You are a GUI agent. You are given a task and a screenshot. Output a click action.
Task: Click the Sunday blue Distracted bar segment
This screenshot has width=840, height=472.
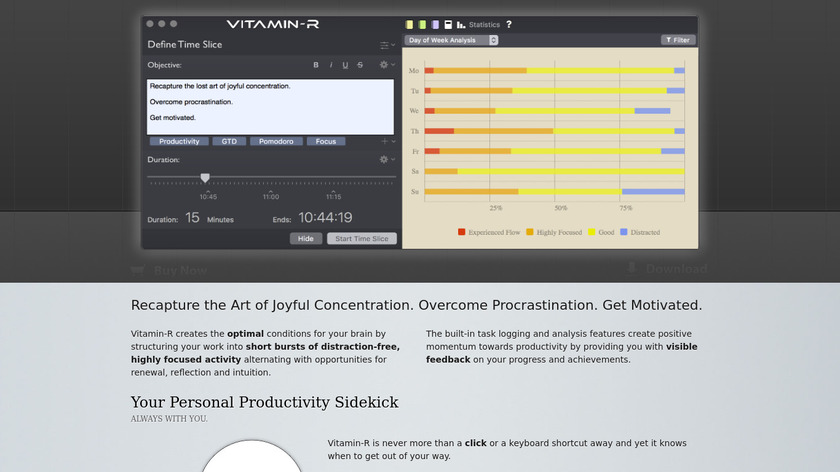(x=652, y=191)
